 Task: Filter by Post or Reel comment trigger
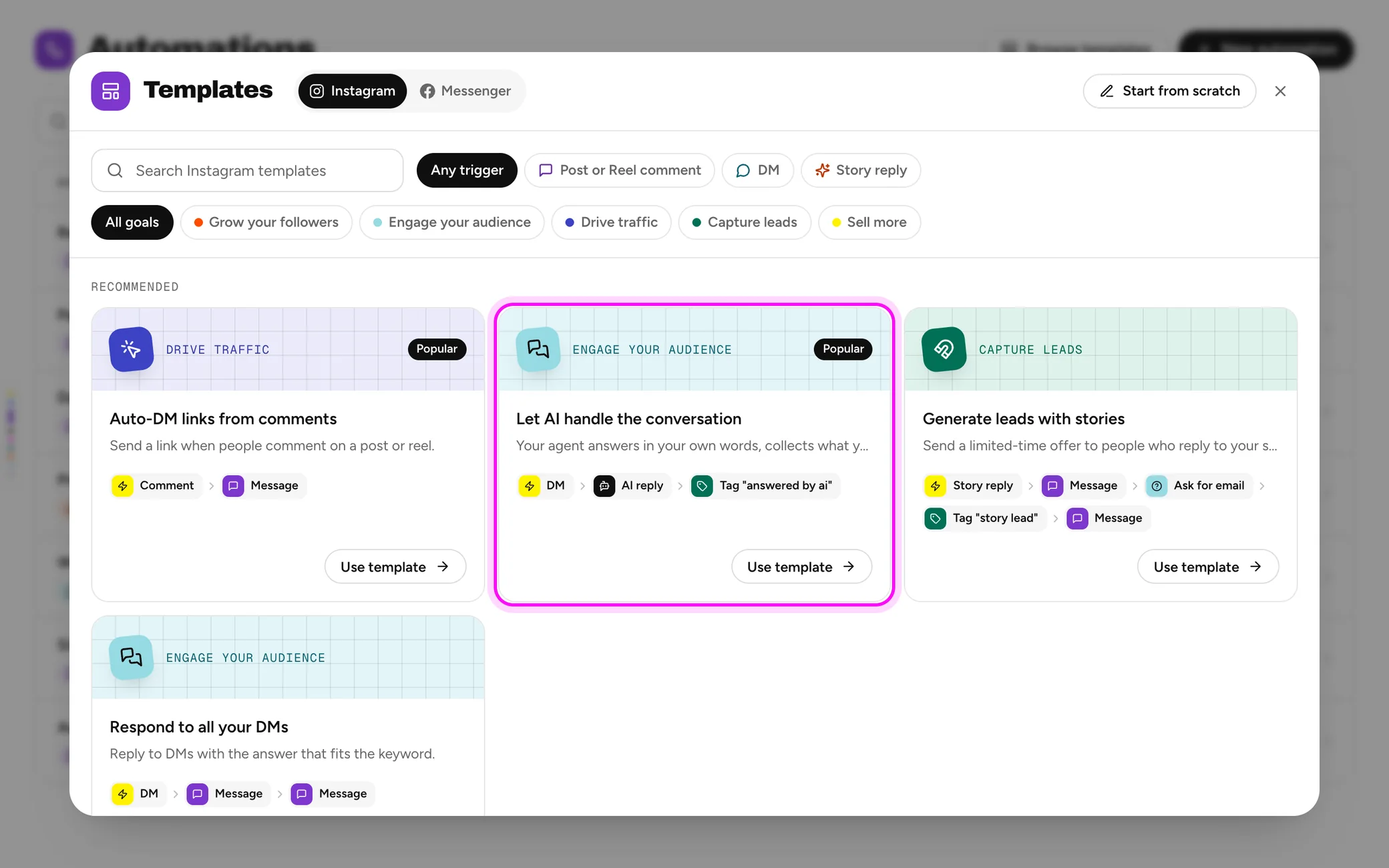619,170
